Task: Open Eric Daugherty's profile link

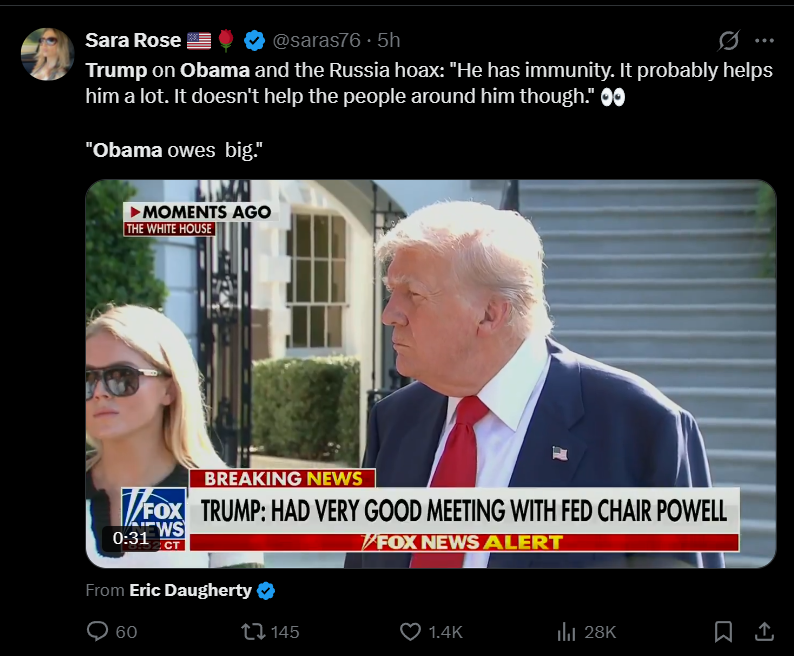Action: [190, 590]
